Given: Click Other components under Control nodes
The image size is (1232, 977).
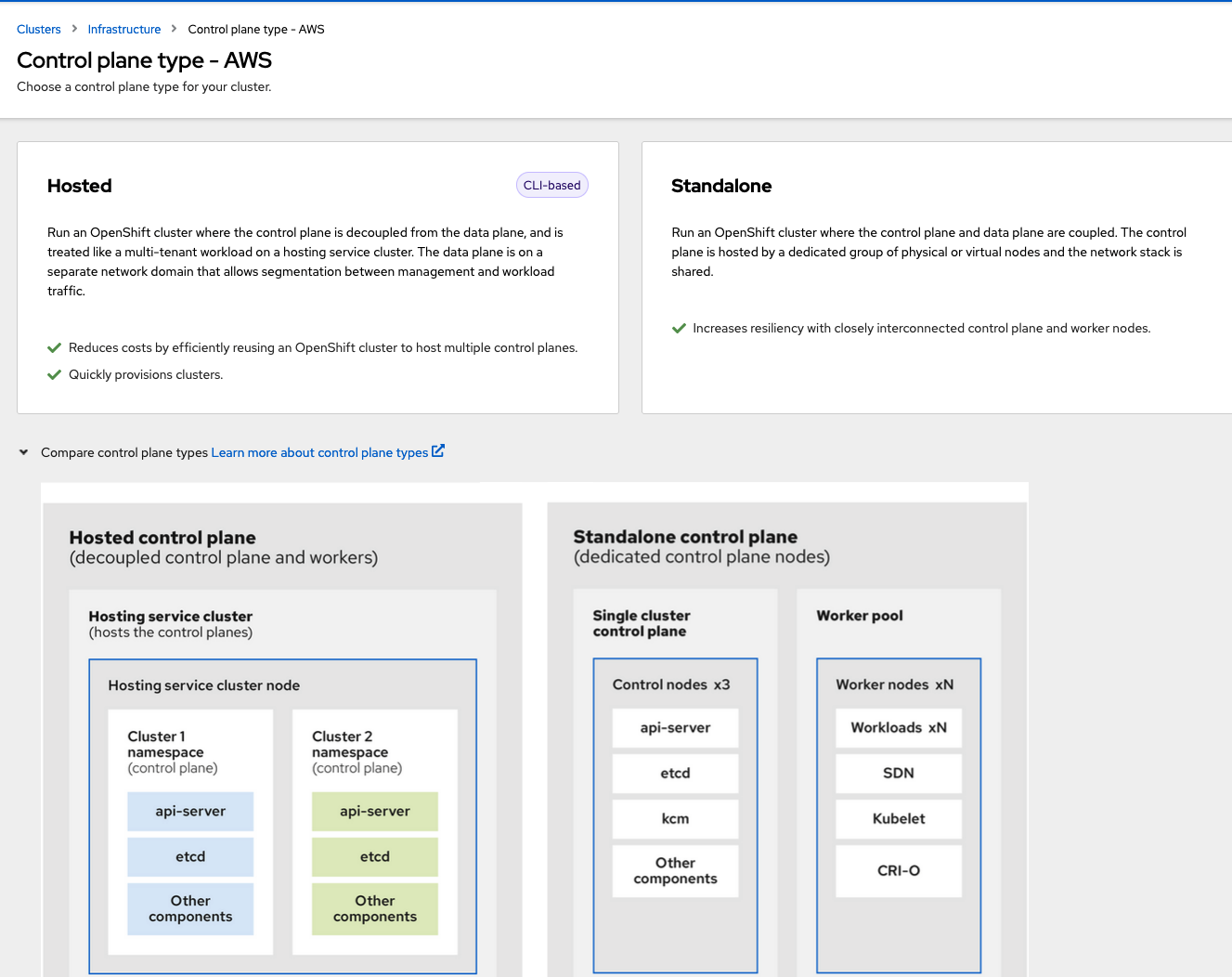Looking at the screenshot, I should click(x=676, y=871).
